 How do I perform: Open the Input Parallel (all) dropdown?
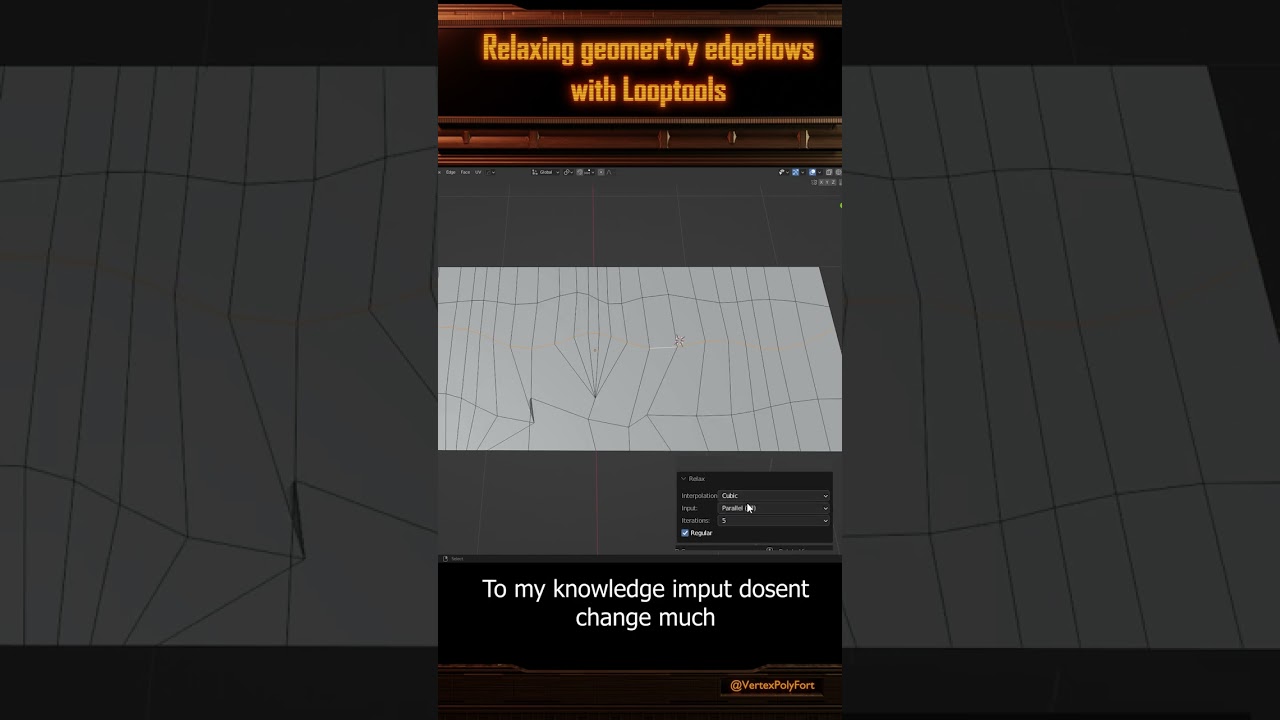point(774,508)
